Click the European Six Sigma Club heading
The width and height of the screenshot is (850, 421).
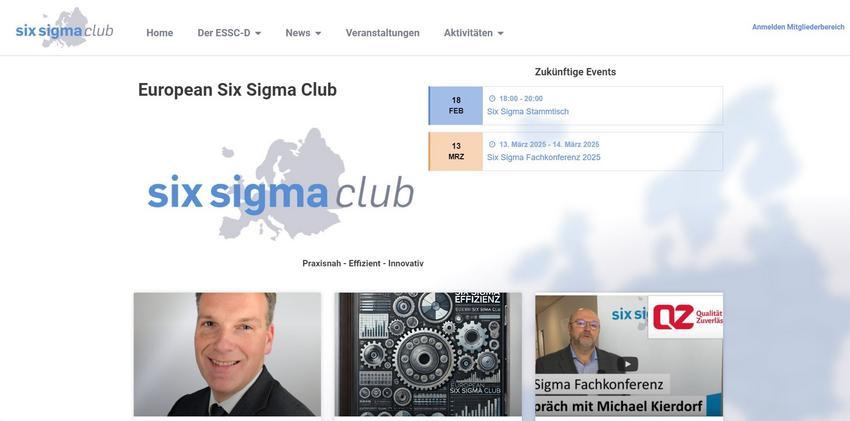237,90
